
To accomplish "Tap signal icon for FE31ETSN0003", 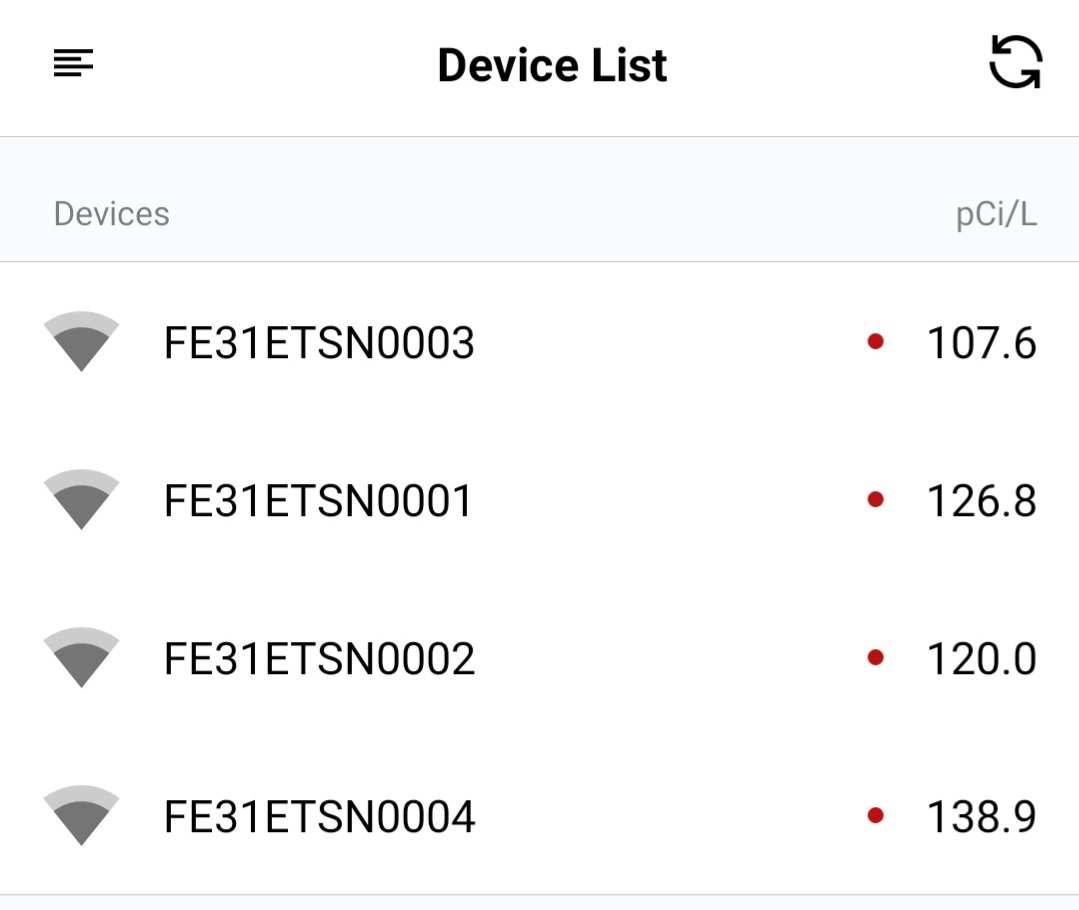I will point(81,341).
